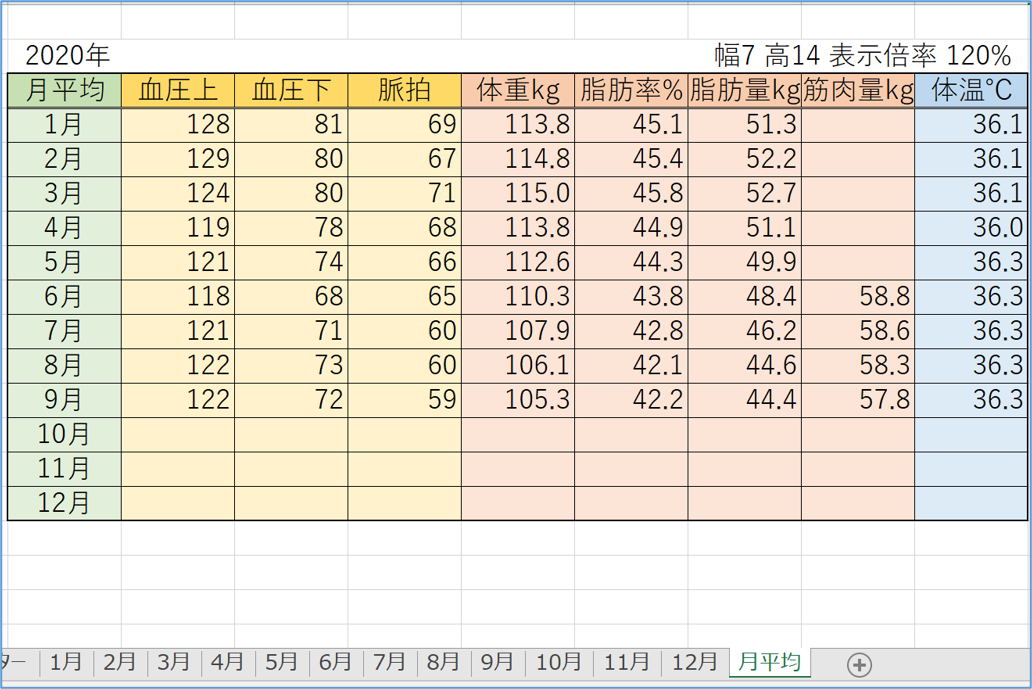This screenshot has width=1032, height=689.
Task: Select fat amount value 49.9
Action: pos(744,262)
